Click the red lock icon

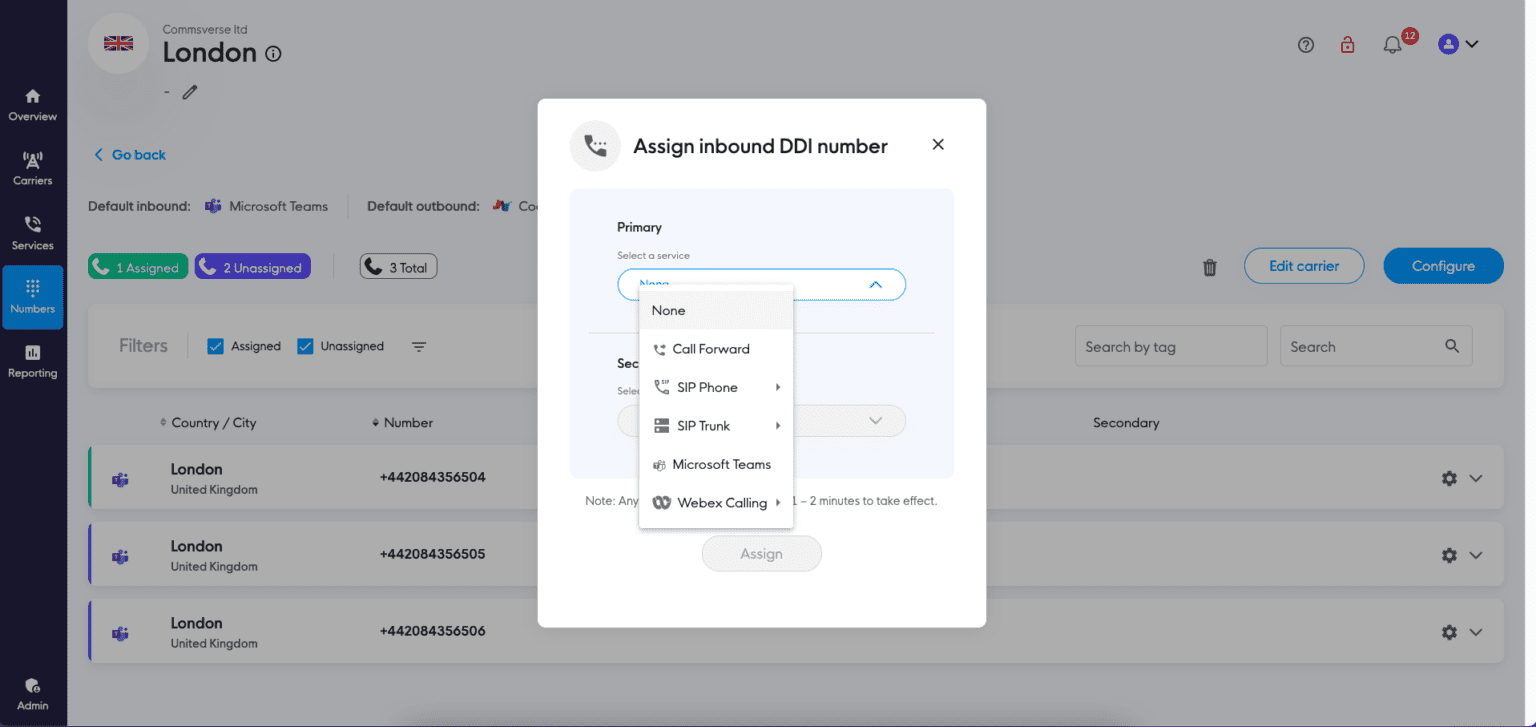coord(1347,44)
